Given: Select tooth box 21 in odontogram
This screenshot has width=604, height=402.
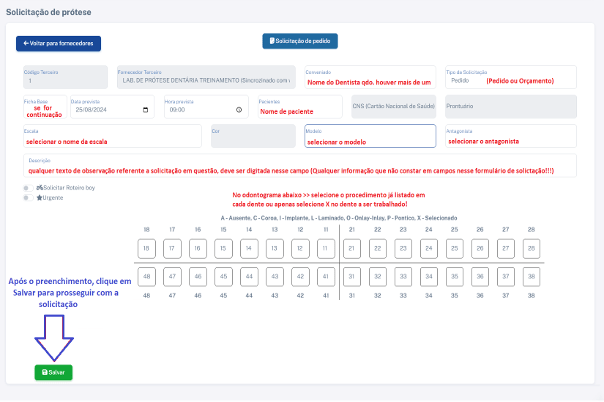Looking at the screenshot, I should pyautogui.click(x=352, y=249).
